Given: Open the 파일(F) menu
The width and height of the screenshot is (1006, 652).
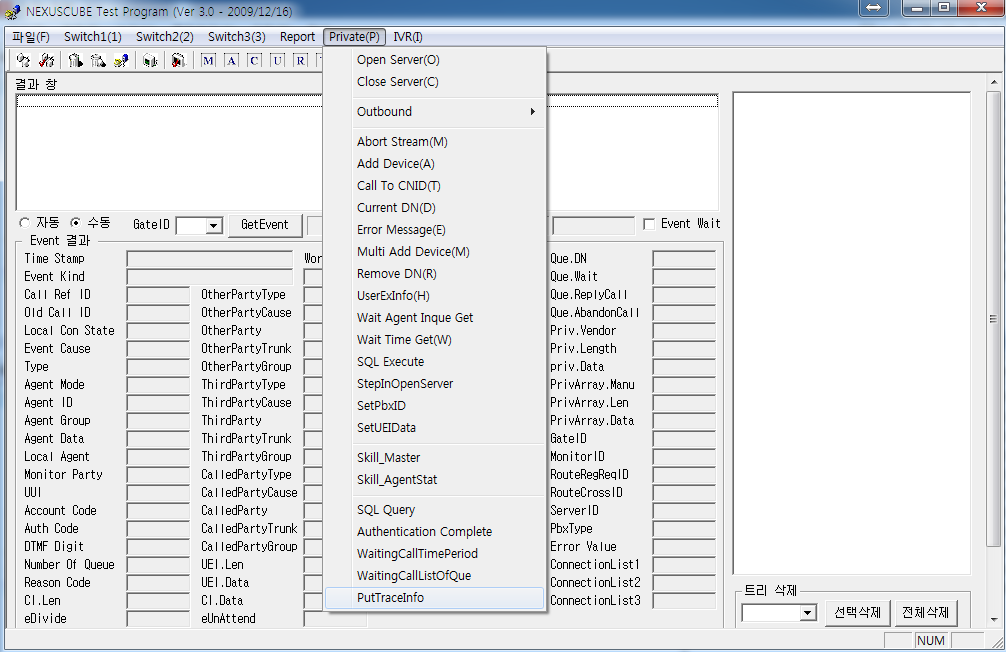Looking at the screenshot, I should pyautogui.click(x=31, y=37).
